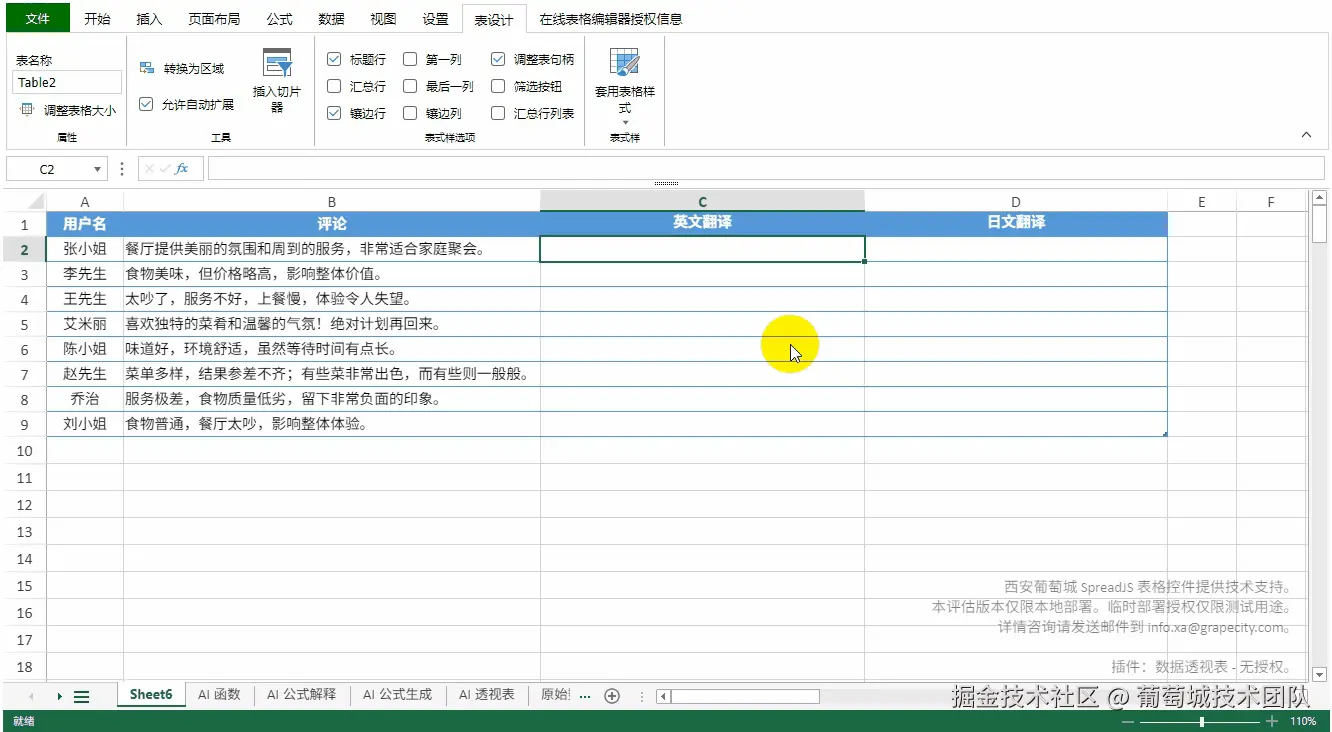Click the vertical scrollbar down arrow

1319,675
